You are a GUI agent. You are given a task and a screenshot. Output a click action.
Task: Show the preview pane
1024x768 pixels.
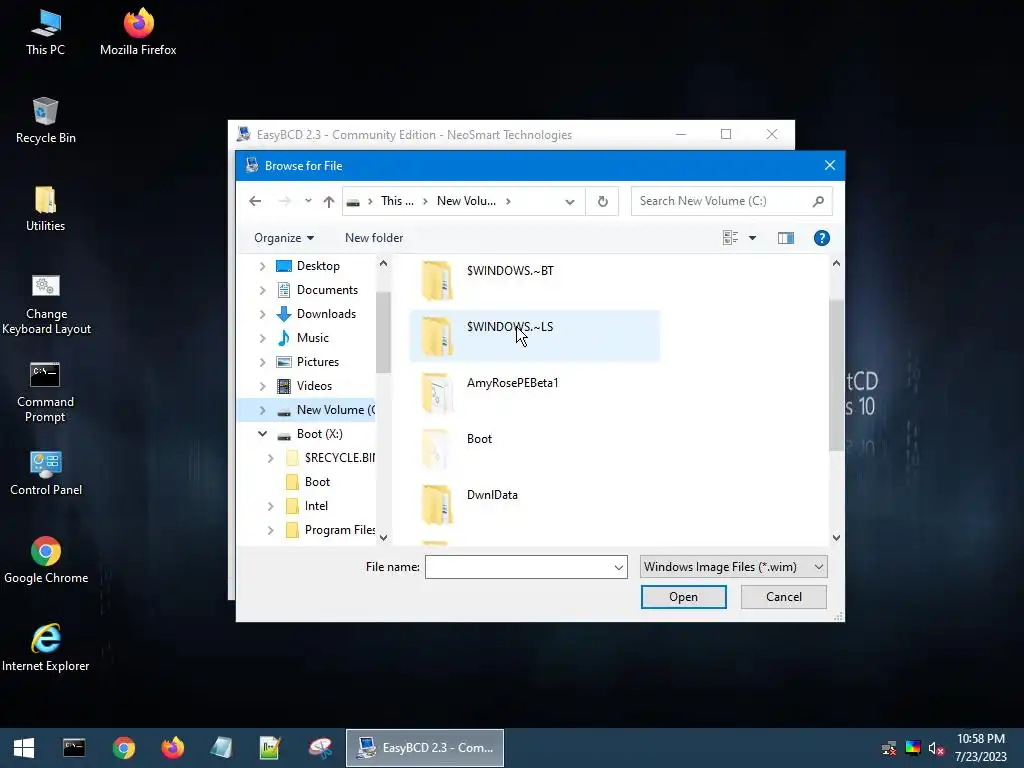click(x=786, y=238)
